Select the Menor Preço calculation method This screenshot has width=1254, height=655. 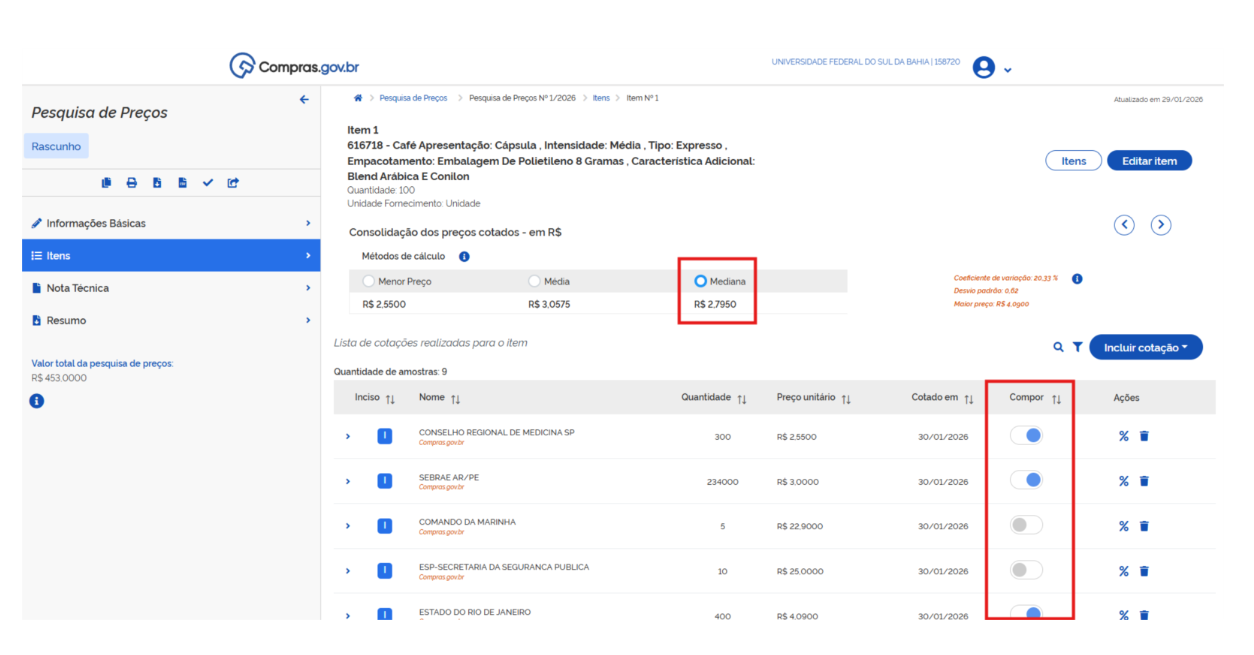coord(370,282)
